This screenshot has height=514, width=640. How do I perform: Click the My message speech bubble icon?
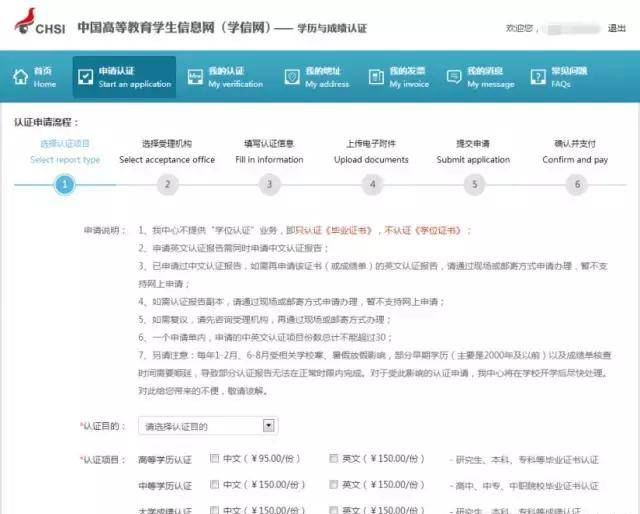[x=454, y=77]
